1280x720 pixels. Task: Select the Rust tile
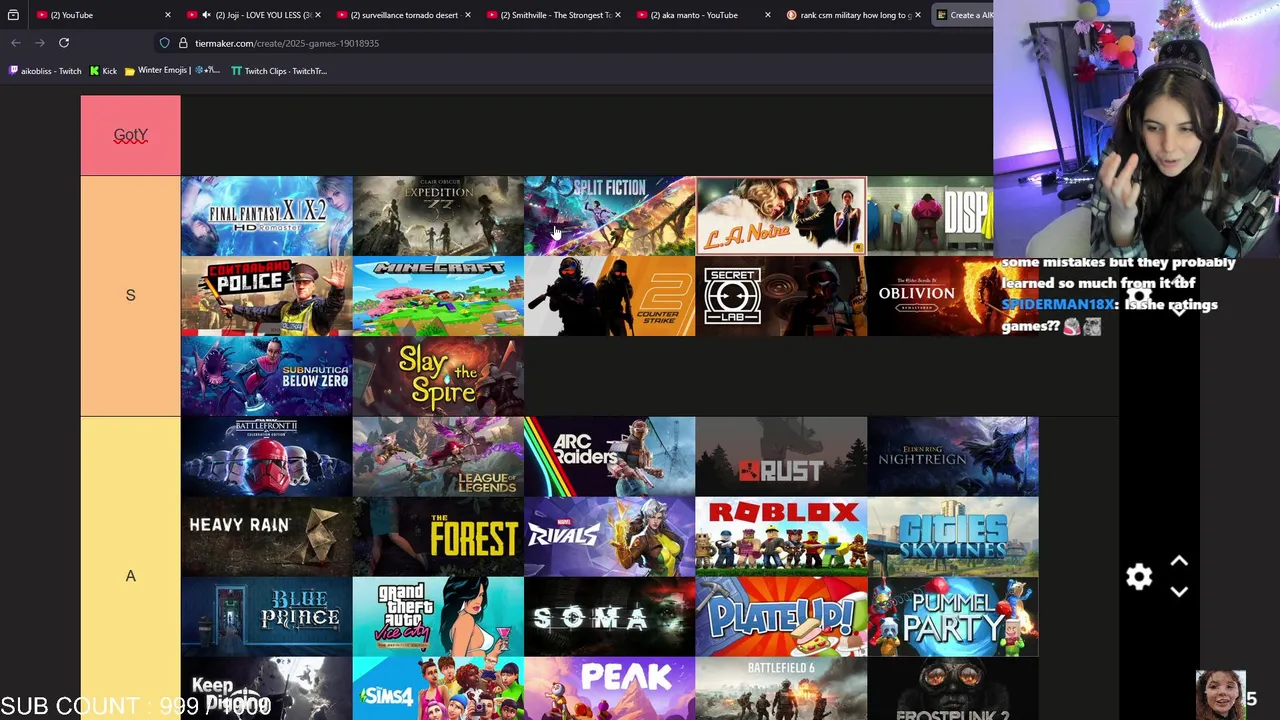click(781, 457)
